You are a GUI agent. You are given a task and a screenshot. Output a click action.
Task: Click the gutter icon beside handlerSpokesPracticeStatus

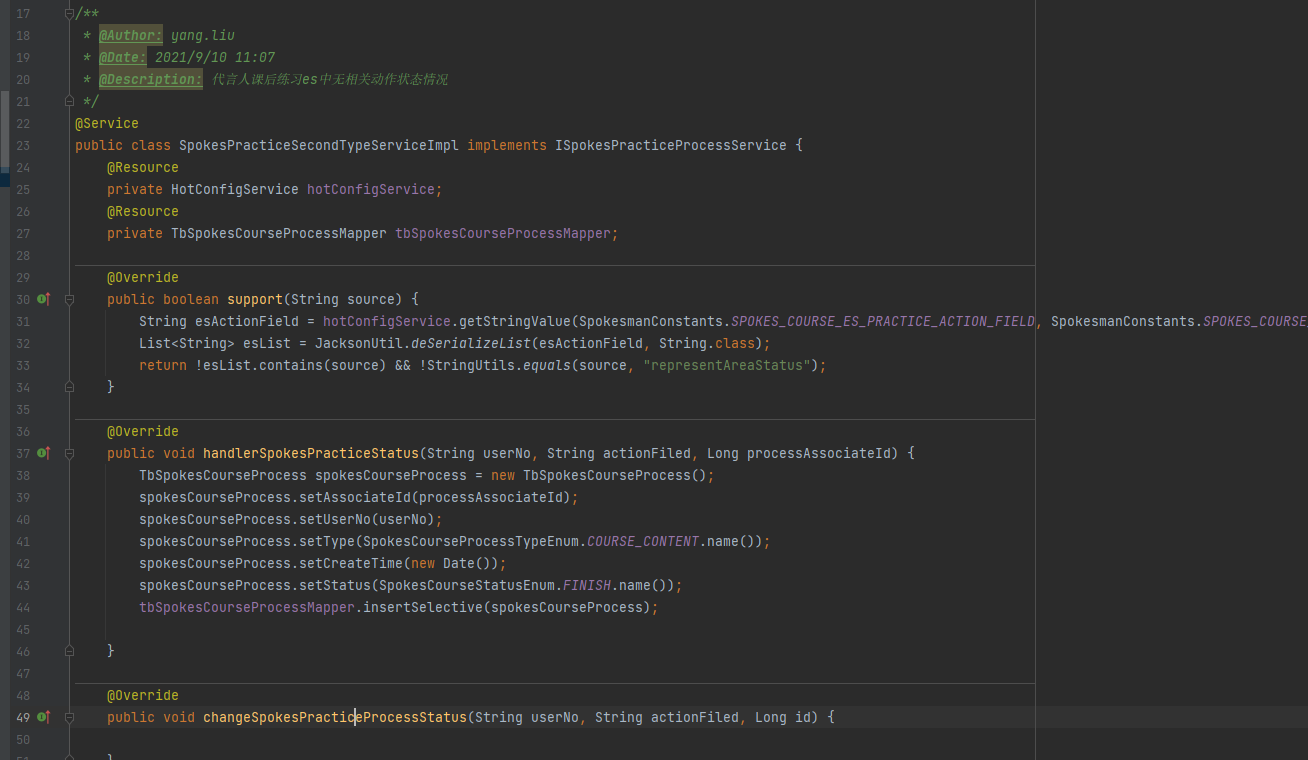[43, 453]
